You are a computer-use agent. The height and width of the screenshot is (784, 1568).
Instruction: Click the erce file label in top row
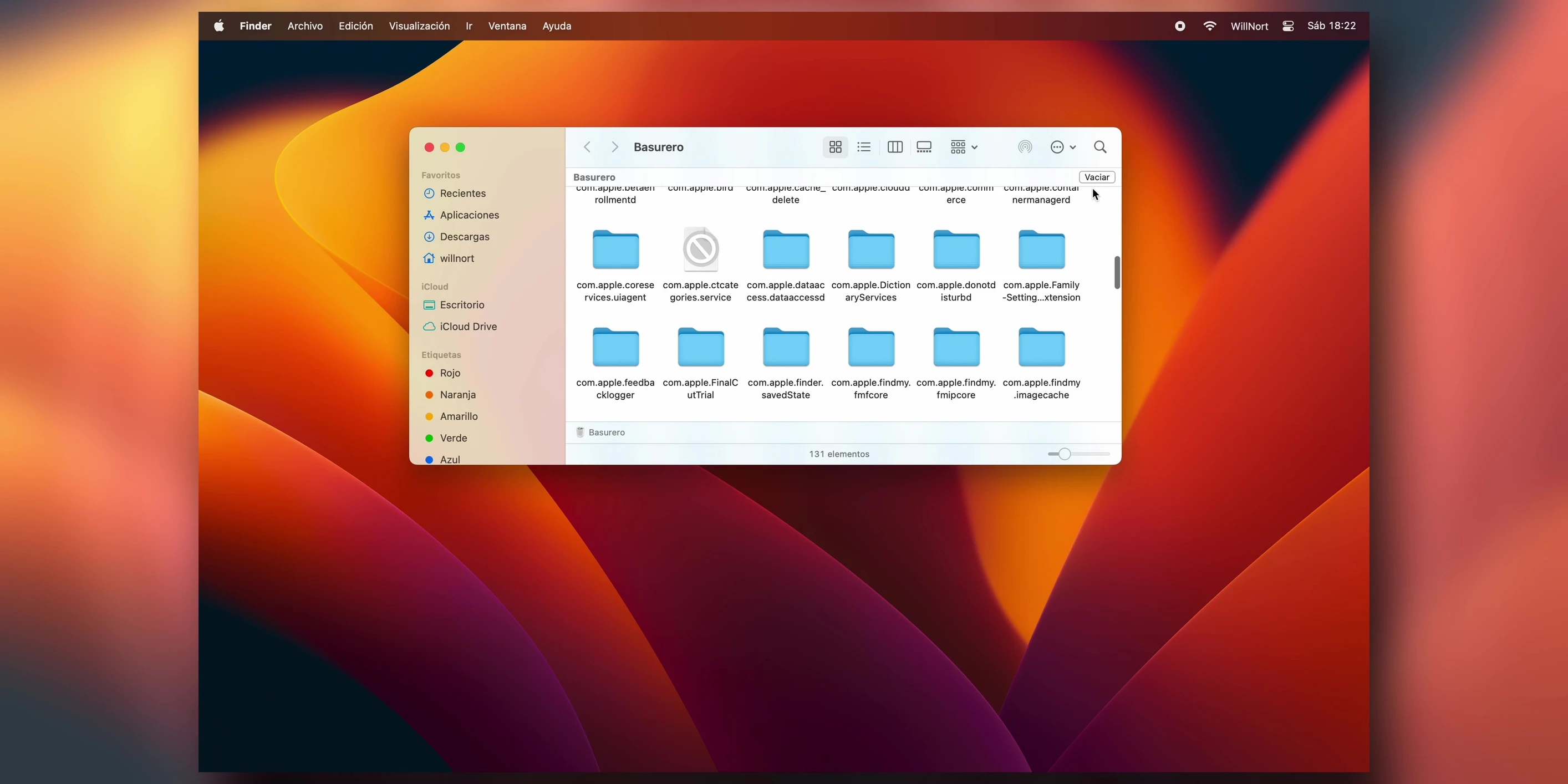[956, 200]
